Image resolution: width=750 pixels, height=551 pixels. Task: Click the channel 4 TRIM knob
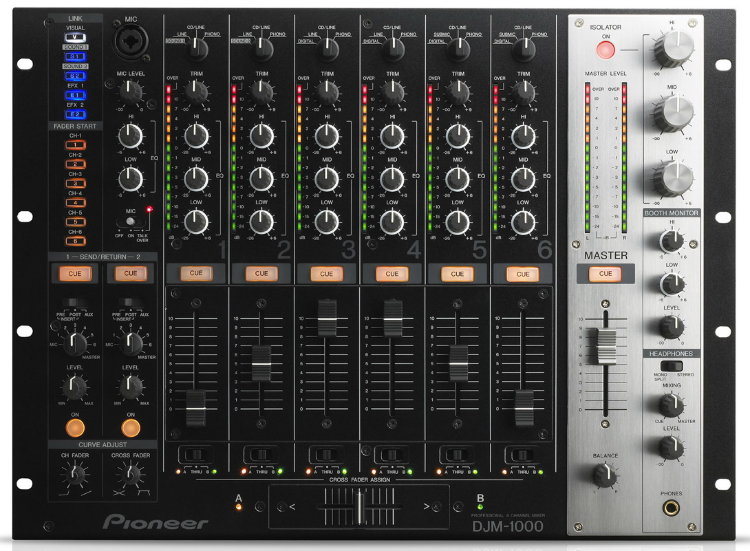(393, 92)
